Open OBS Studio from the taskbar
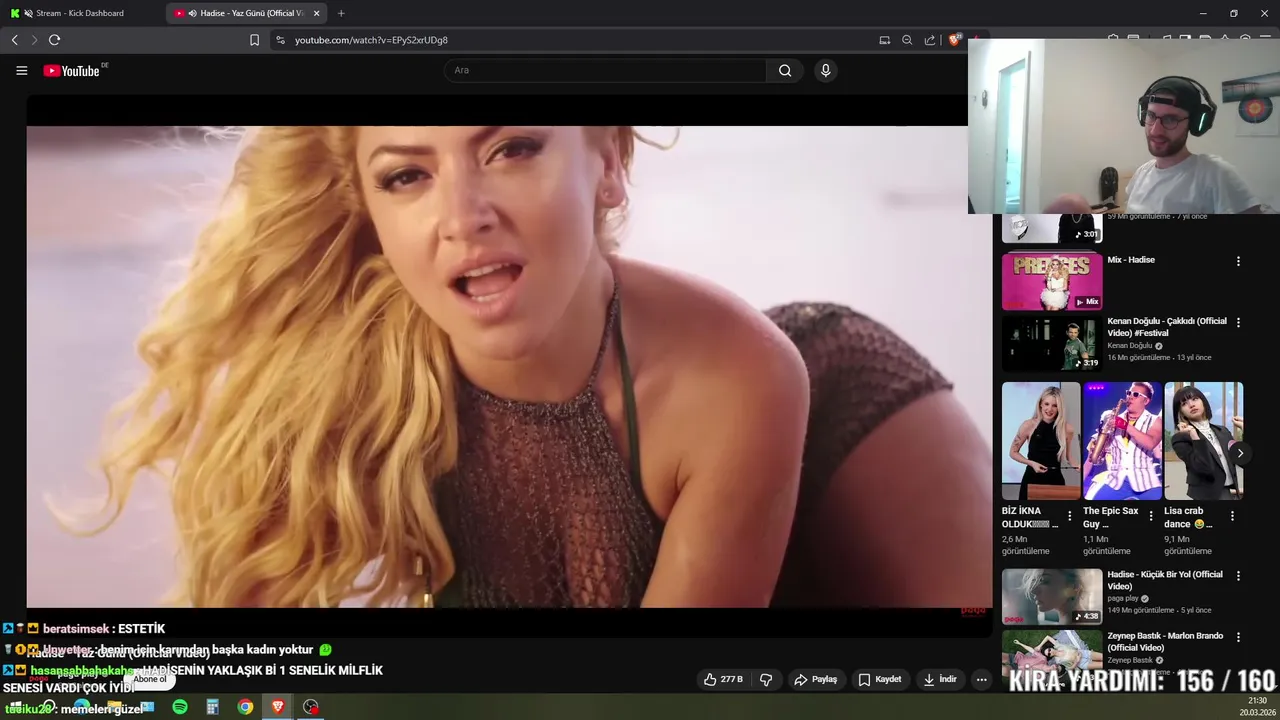 click(311, 707)
